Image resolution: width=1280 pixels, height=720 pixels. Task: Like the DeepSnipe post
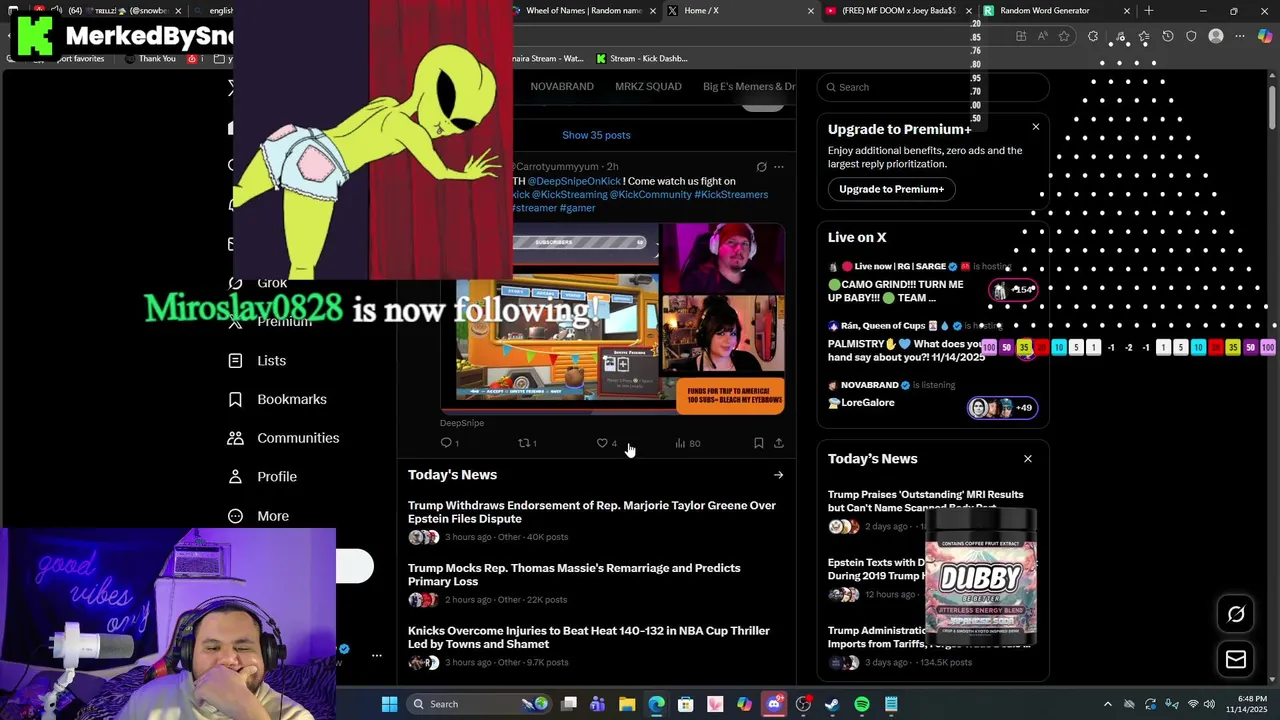607,443
